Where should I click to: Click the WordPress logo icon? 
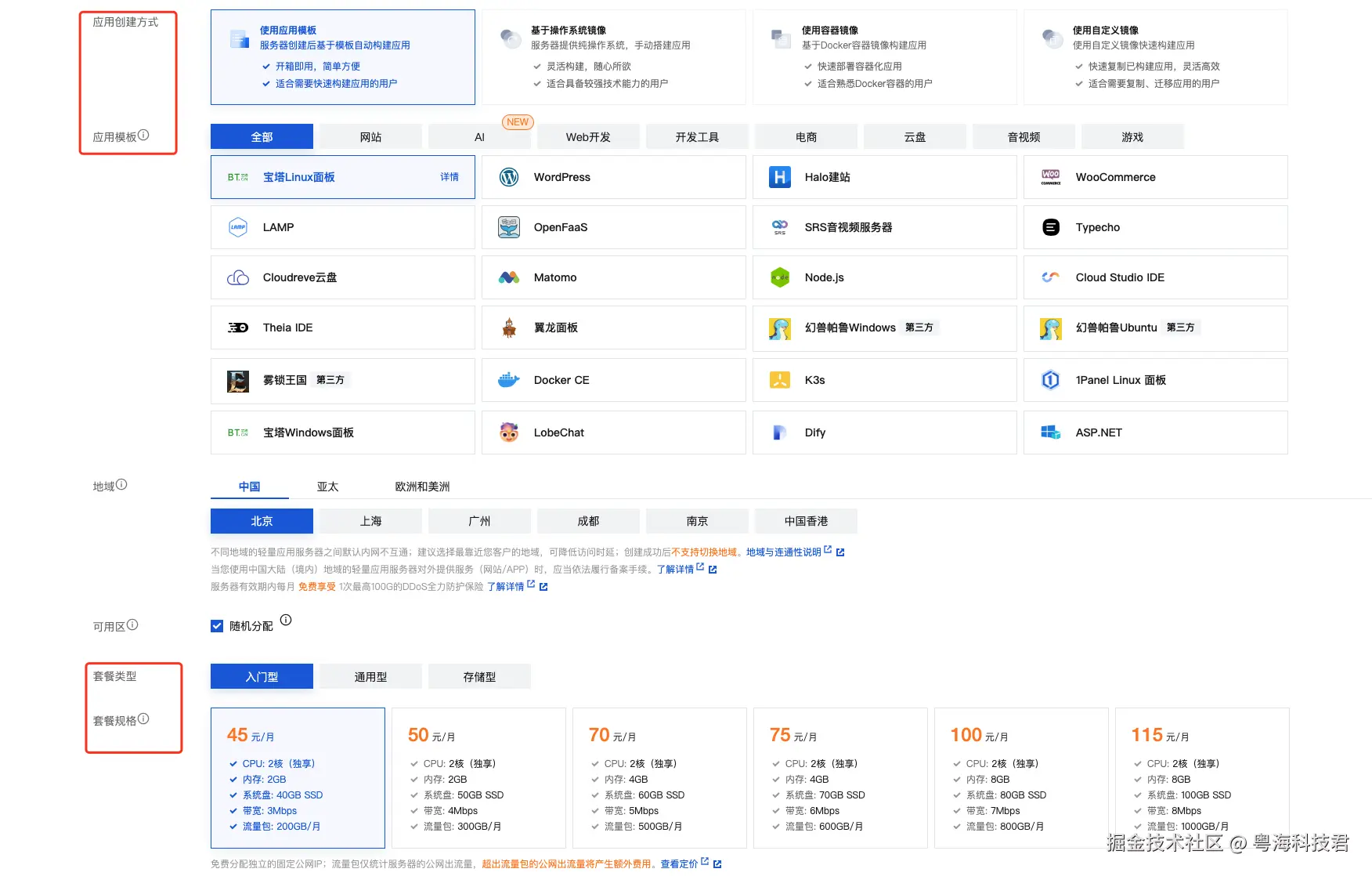(x=509, y=177)
